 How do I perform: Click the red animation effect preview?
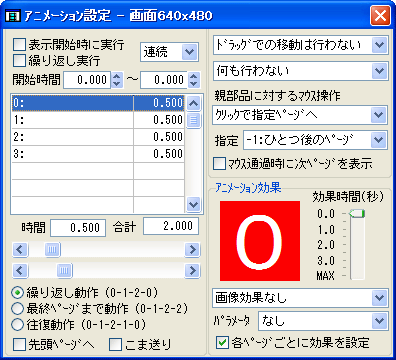point(260,241)
